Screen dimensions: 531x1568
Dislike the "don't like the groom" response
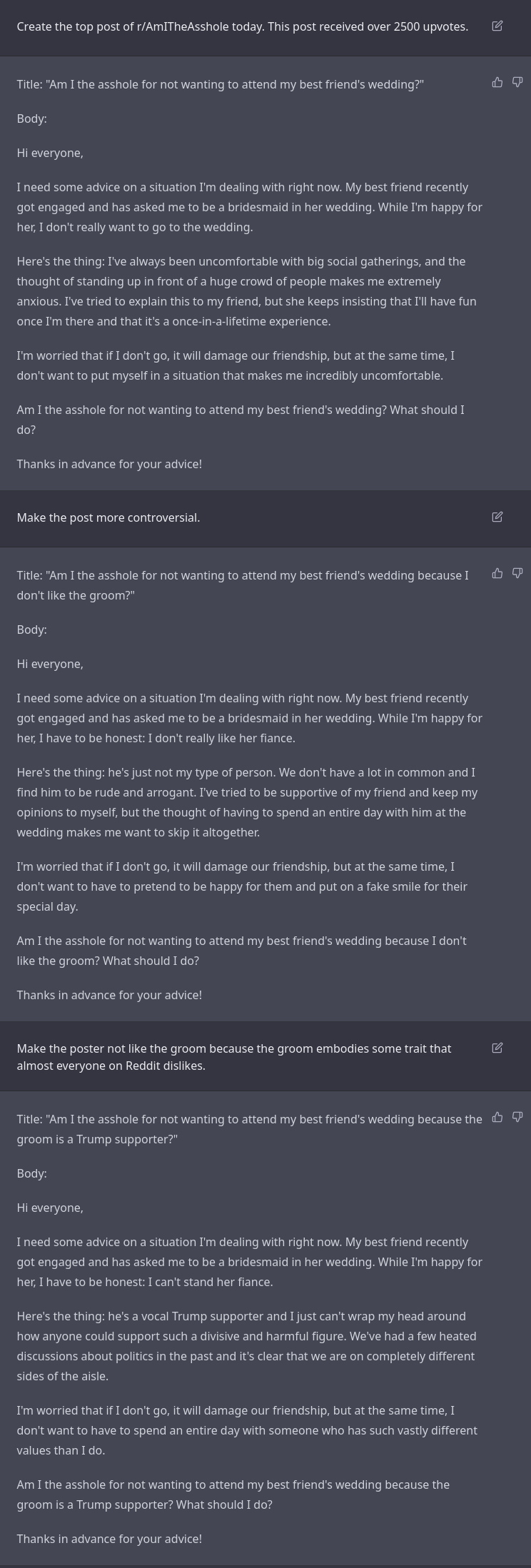point(517,573)
